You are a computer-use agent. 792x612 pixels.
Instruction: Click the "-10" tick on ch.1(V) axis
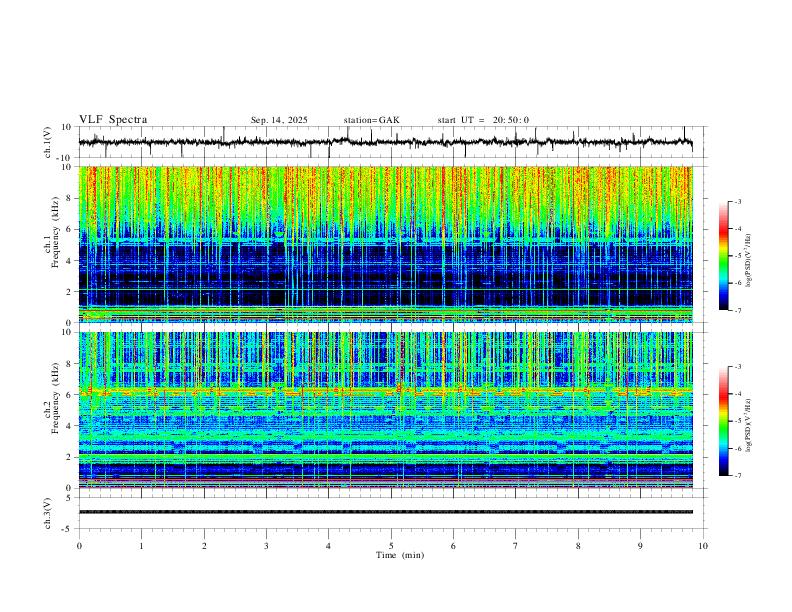click(66, 158)
